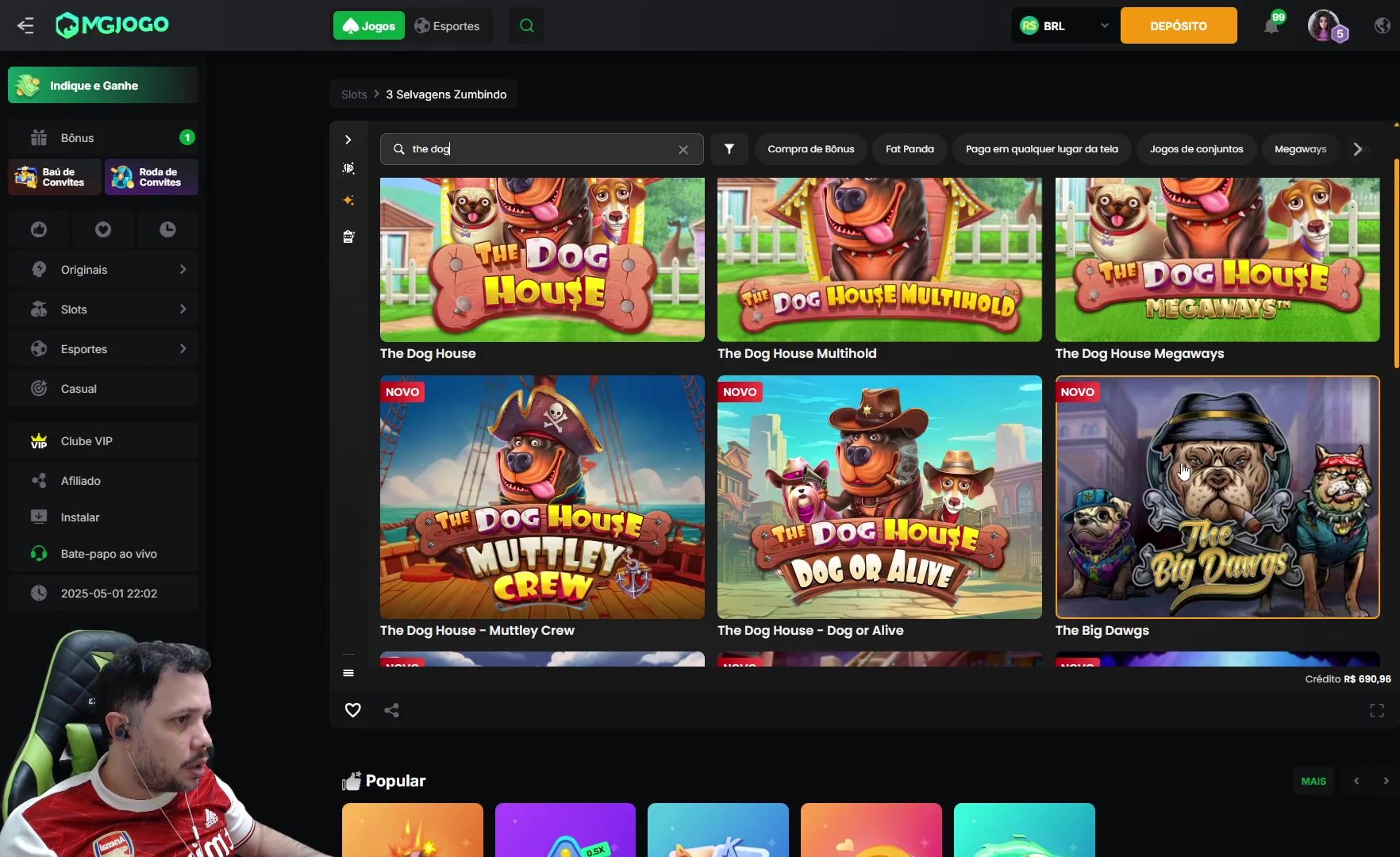
Task: Switch to the Esportes top tab
Action: click(448, 25)
